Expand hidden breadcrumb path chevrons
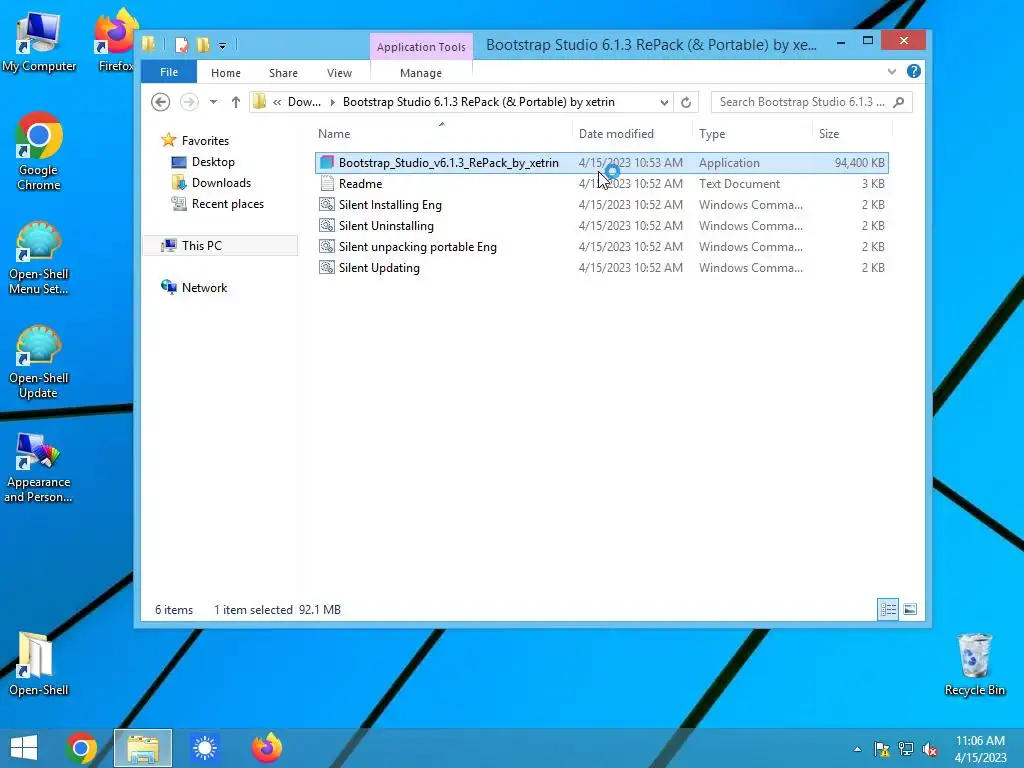The image size is (1024, 768). click(278, 102)
